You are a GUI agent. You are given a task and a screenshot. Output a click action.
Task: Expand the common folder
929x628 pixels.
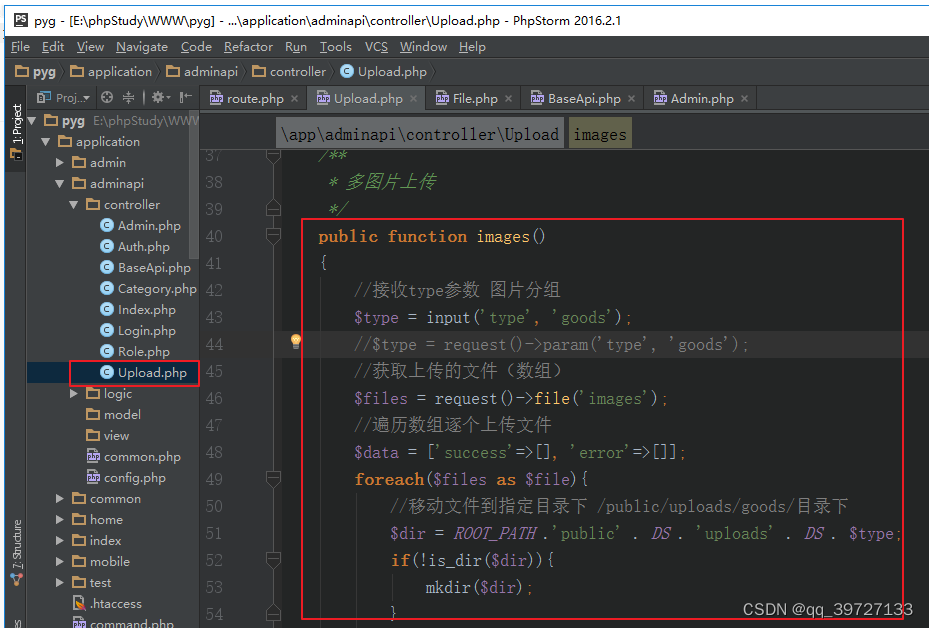(59, 499)
